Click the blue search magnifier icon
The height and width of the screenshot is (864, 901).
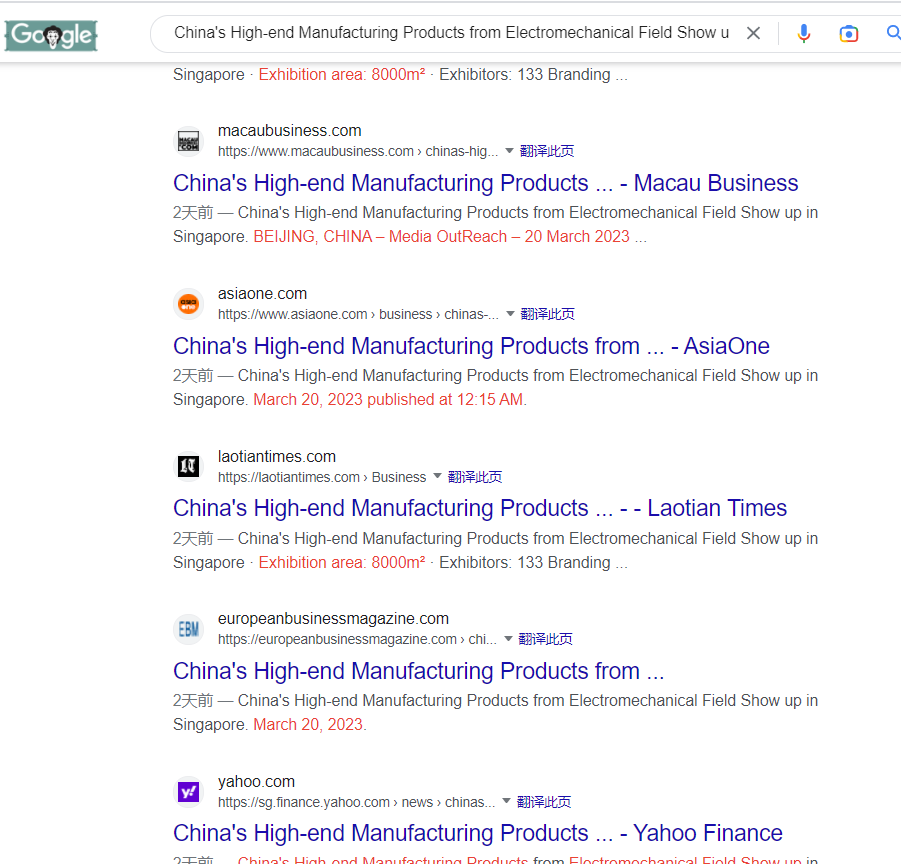892,33
